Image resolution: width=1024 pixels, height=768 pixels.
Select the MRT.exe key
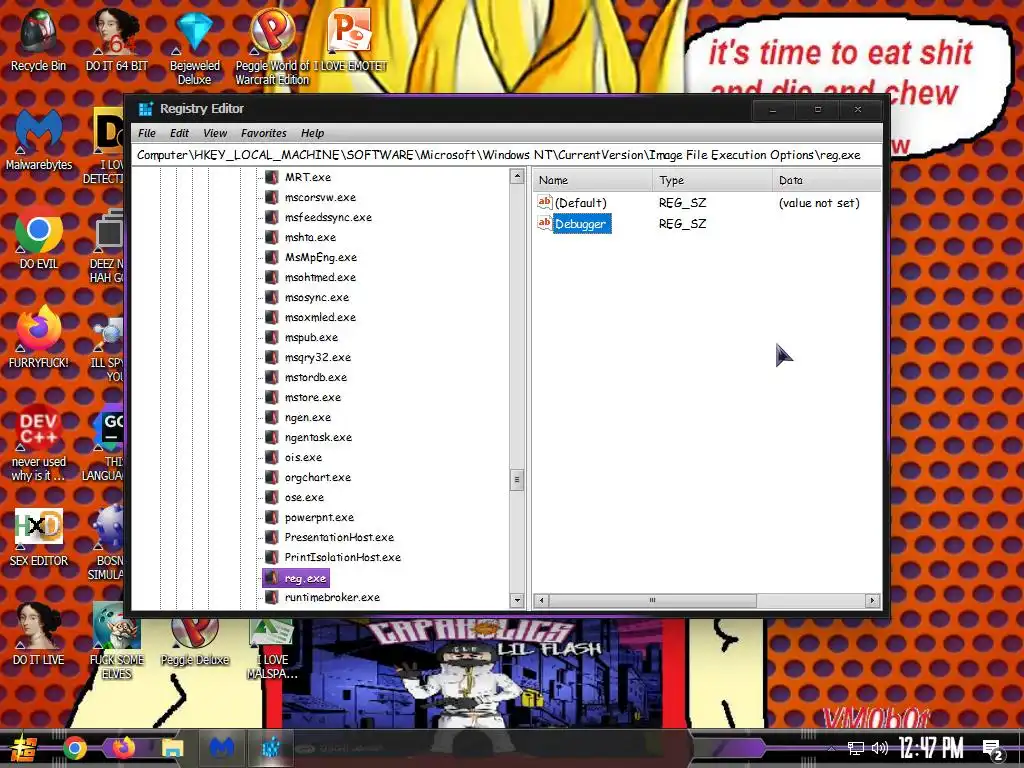pyautogui.click(x=308, y=177)
